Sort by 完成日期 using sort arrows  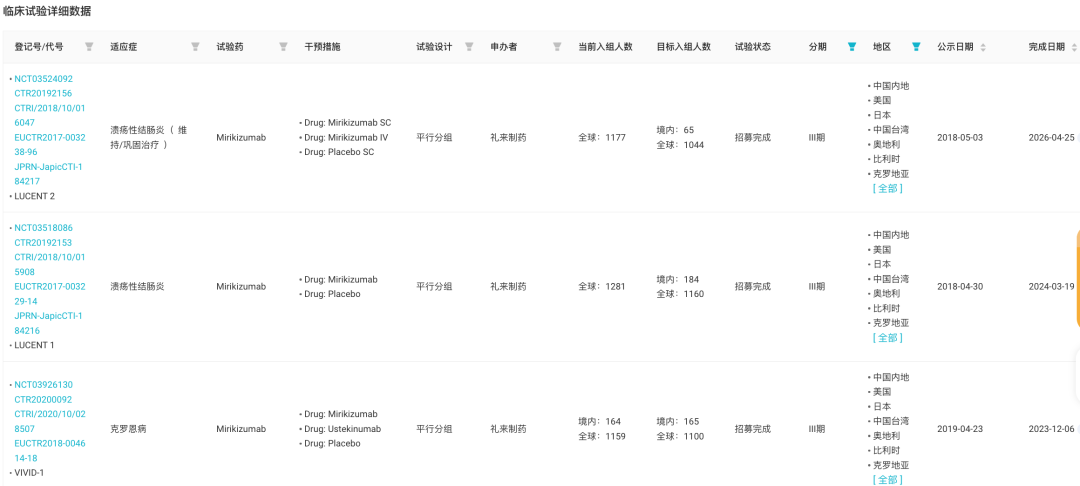[1074, 47]
